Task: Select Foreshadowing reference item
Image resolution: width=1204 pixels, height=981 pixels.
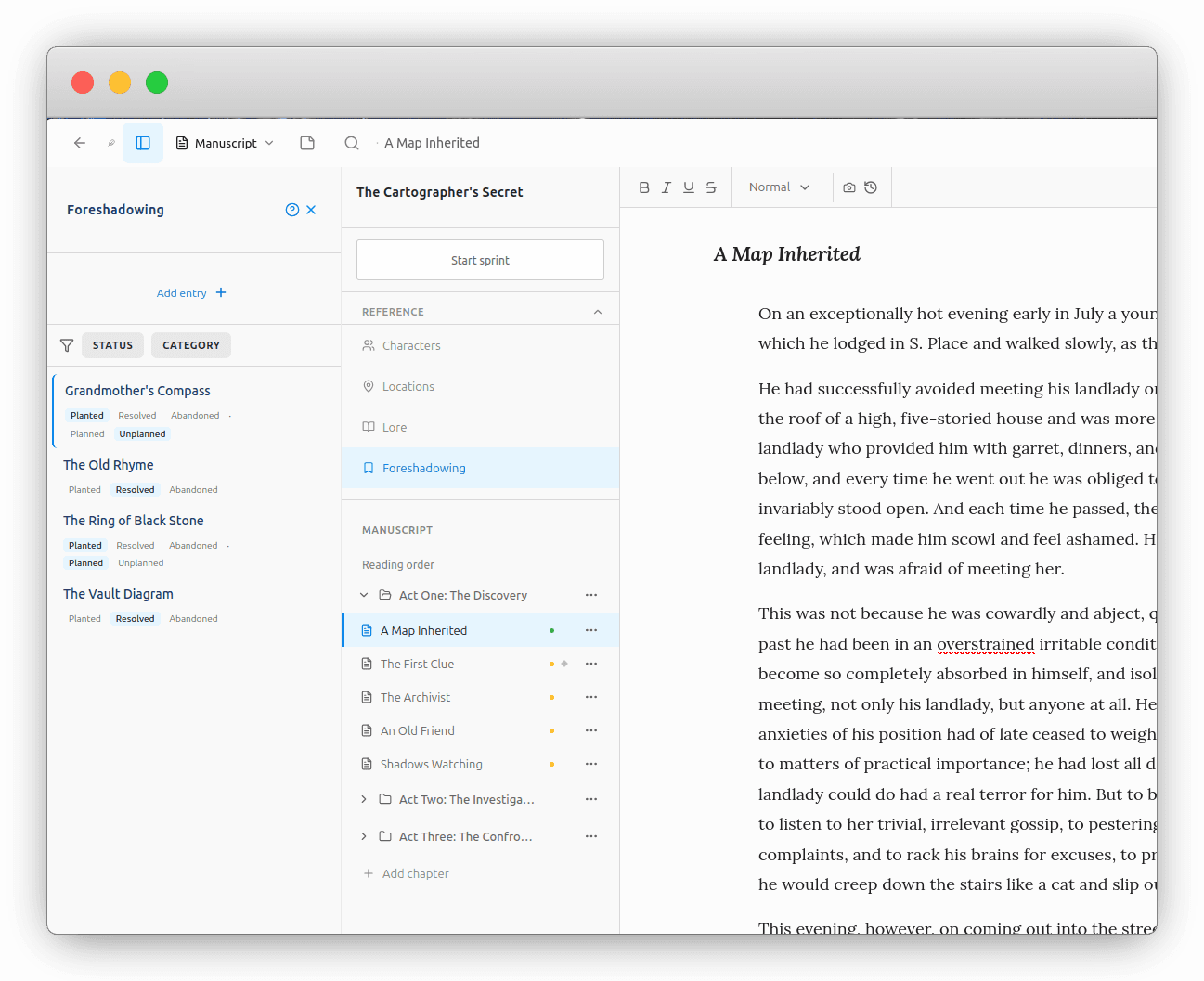Action: click(480, 468)
